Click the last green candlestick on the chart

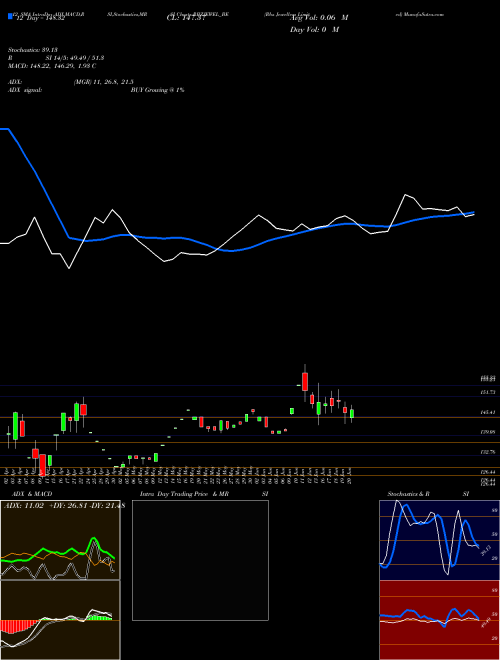pyautogui.click(x=352, y=414)
